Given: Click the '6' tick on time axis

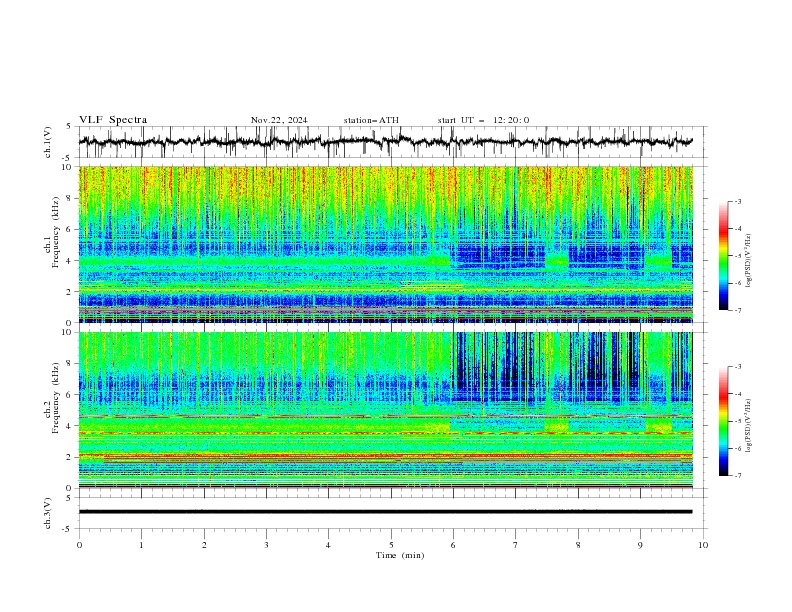Looking at the screenshot, I should (x=453, y=545).
